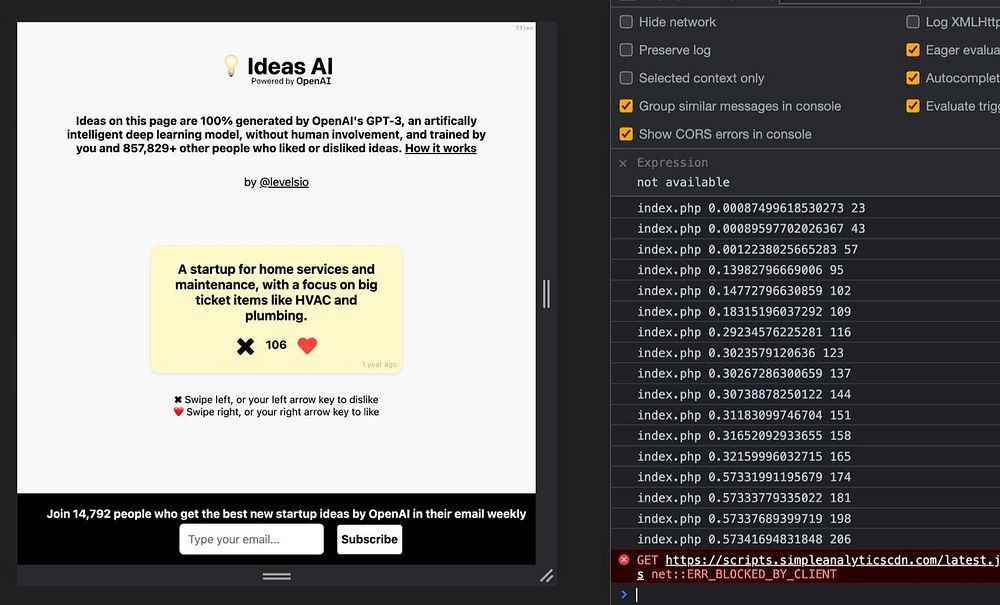Click the lightbulb logo icon
Screen dimensions: 1000x605
click(231, 66)
